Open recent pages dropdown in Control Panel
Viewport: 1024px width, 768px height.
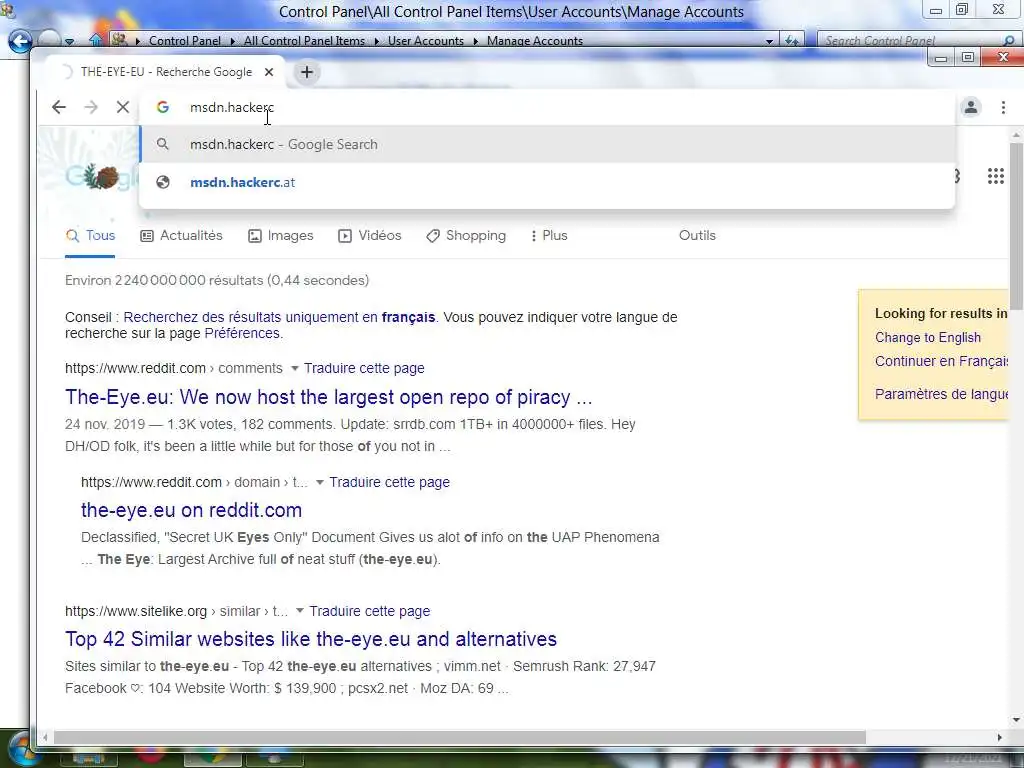(69, 42)
